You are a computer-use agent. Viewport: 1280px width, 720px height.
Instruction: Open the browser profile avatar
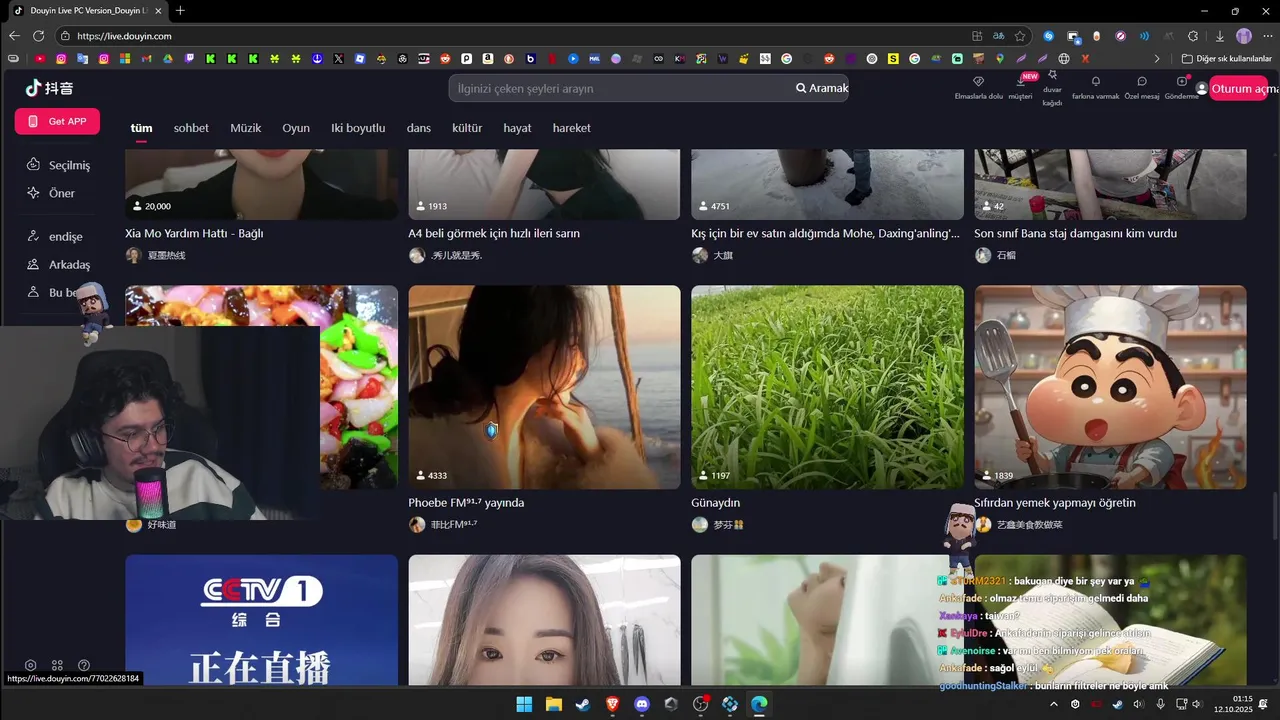1244,36
